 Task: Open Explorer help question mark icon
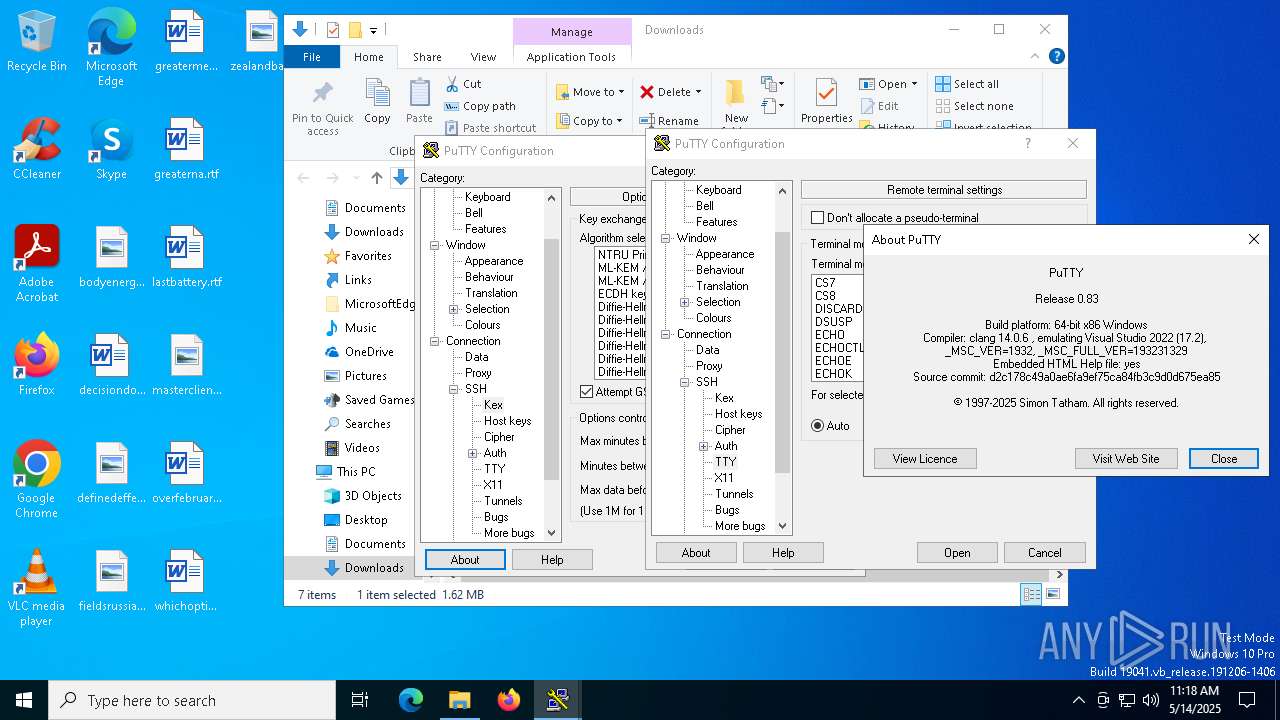click(x=1056, y=57)
